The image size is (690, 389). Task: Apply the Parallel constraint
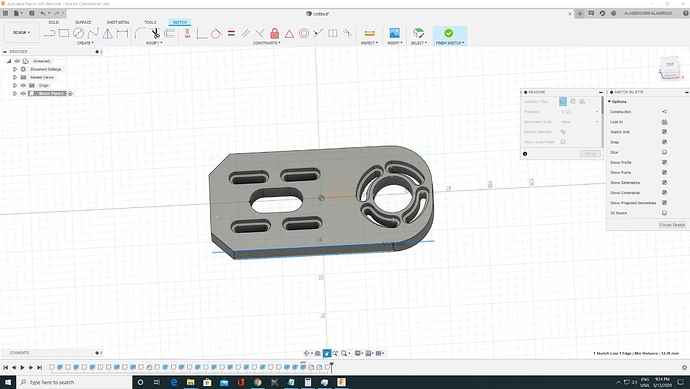click(246, 33)
